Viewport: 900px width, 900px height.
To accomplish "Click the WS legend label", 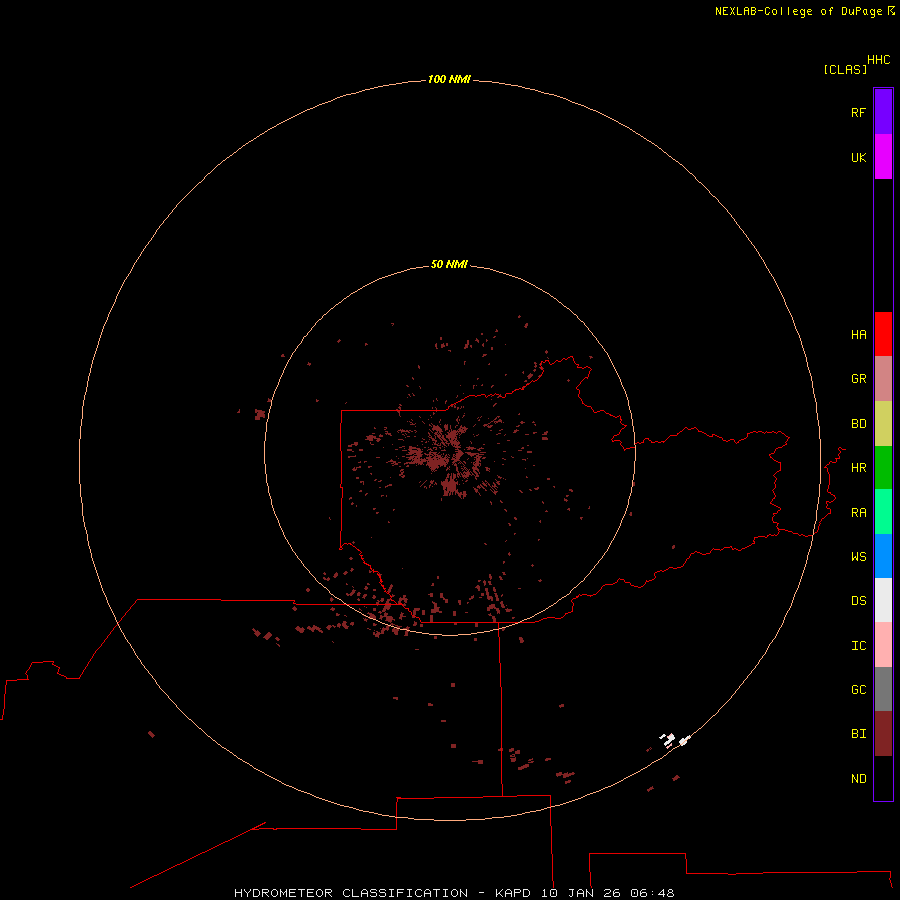I will pyautogui.click(x=858, y=557).
